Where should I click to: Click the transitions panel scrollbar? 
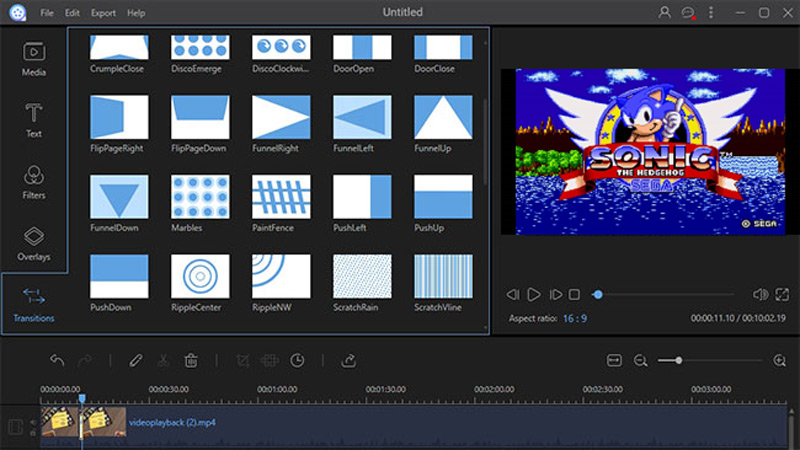(x=485, y=143)
